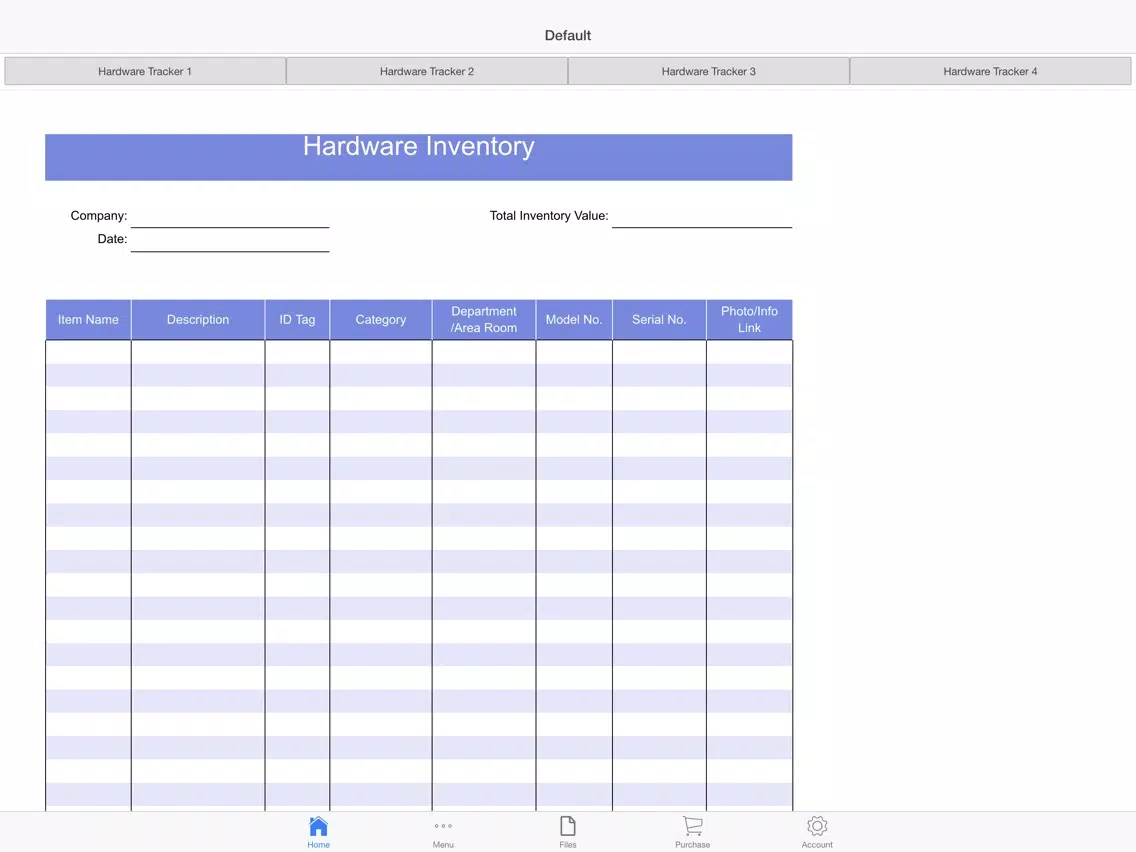Select the Department /Area Room header
The width and height of the screenshot is (1136, 852).
484,320
